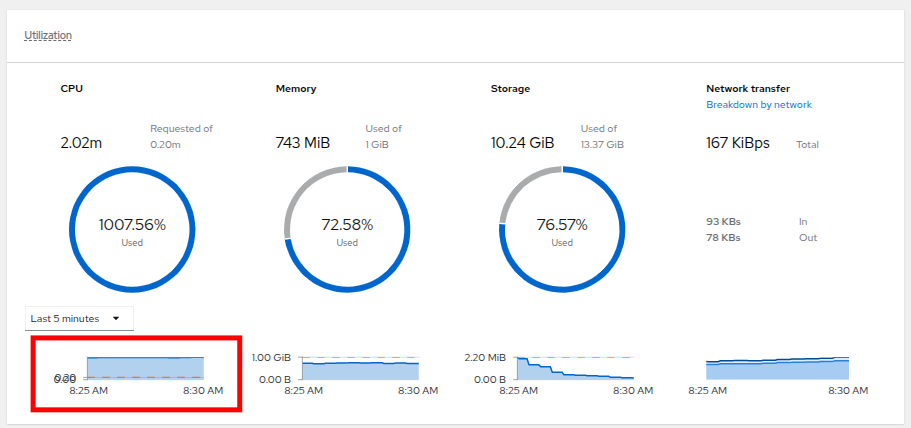
Task: Open the Network transfer sparkline graph
Action: [x=777, y=368]
